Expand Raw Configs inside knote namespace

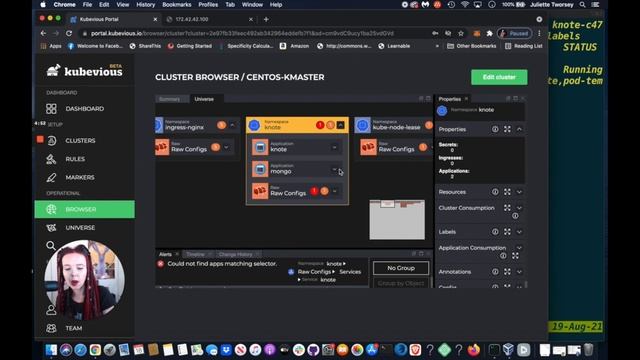click(x=335, y=191)
